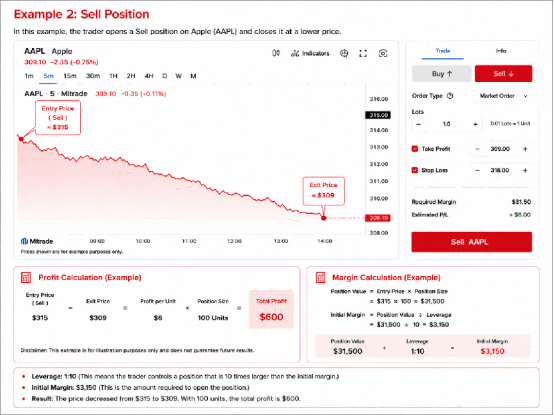Increase Lots with the plus stepper

pos(475,124)
